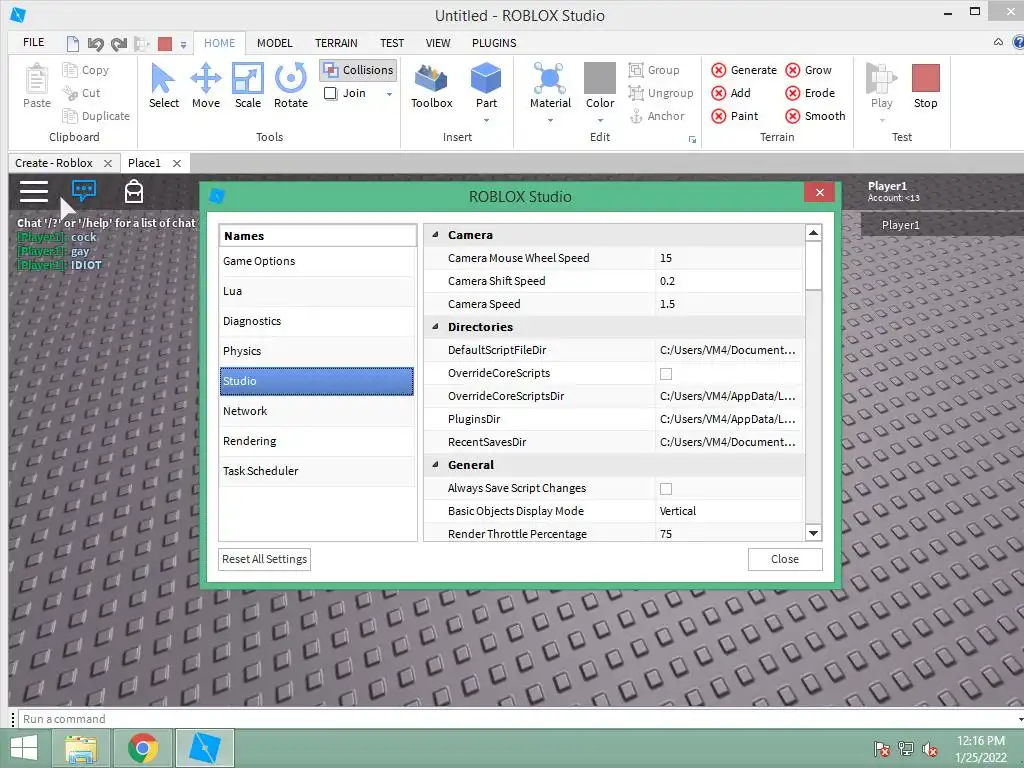The image size is (1024, 768).
Task: Select the Erode terrain tool
Action: pos(810,93)
